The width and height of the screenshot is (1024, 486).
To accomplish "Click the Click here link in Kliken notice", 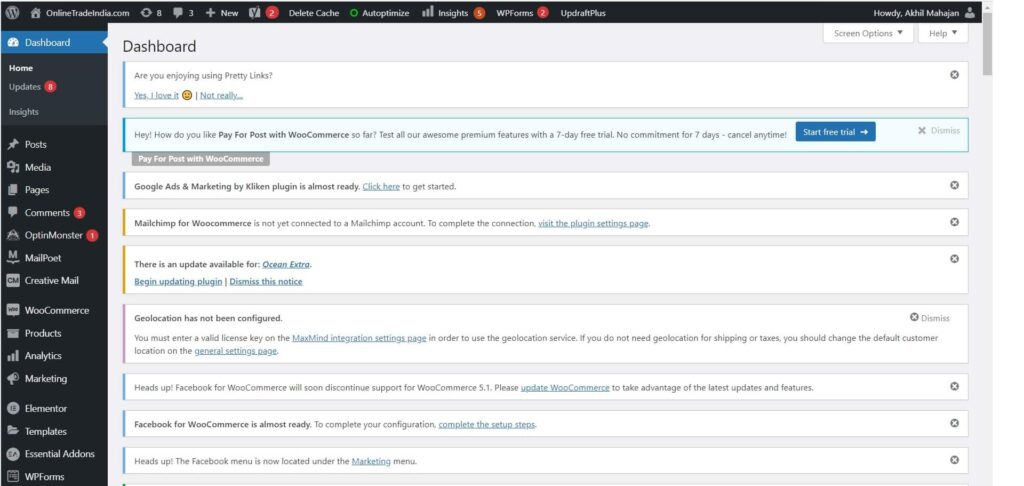I will tap(381, 186).
